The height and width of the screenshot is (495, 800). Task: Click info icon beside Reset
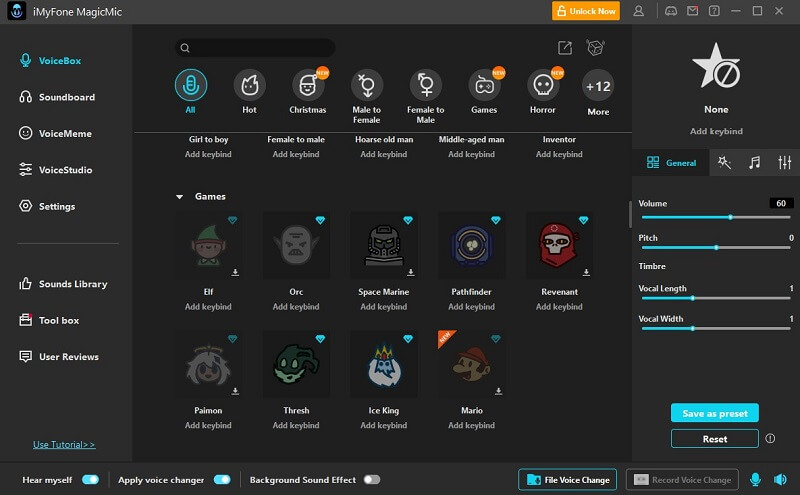point(770,438)
